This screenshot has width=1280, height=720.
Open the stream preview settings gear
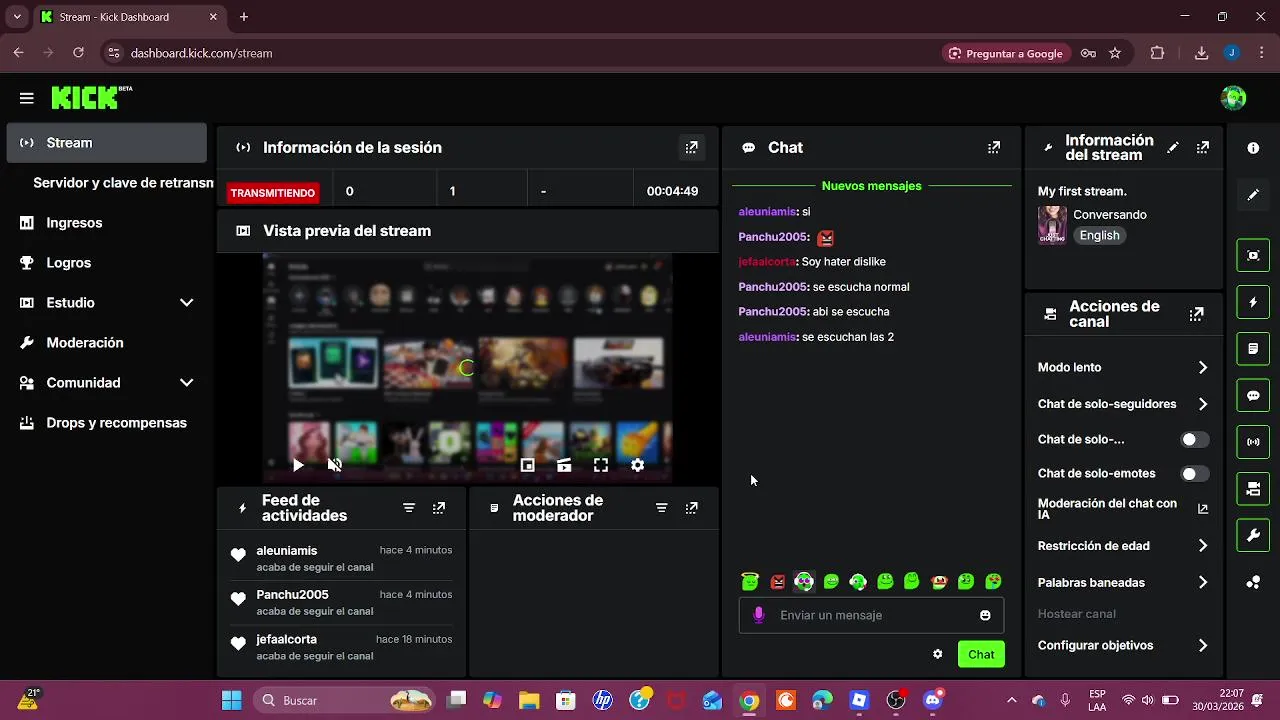coord(637,465)
